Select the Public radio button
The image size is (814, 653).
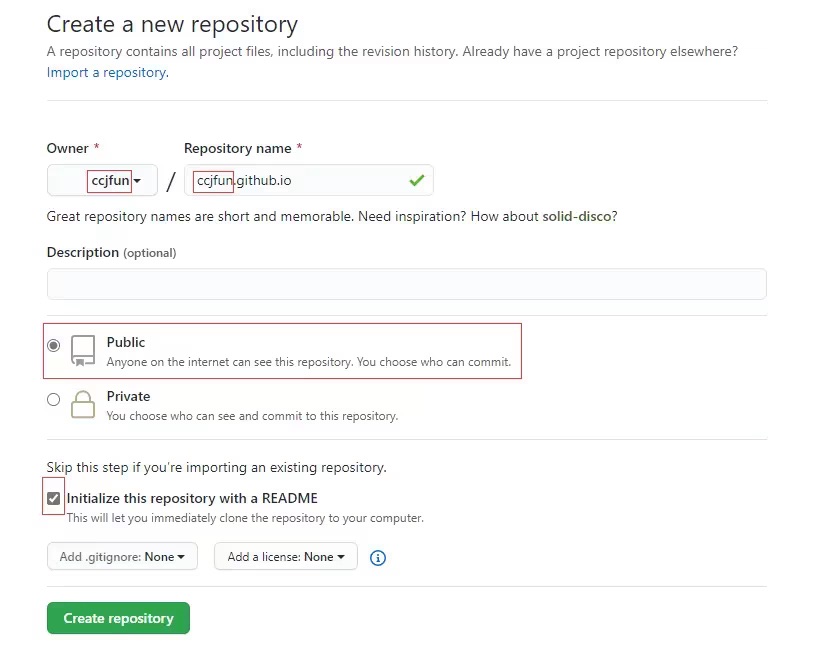pos(54,346)
